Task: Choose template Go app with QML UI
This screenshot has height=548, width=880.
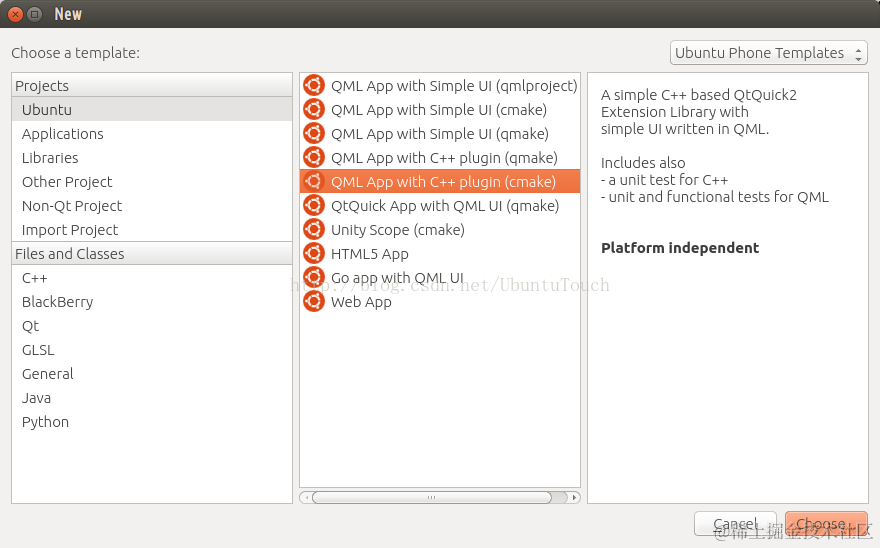Action: [440, 277]
